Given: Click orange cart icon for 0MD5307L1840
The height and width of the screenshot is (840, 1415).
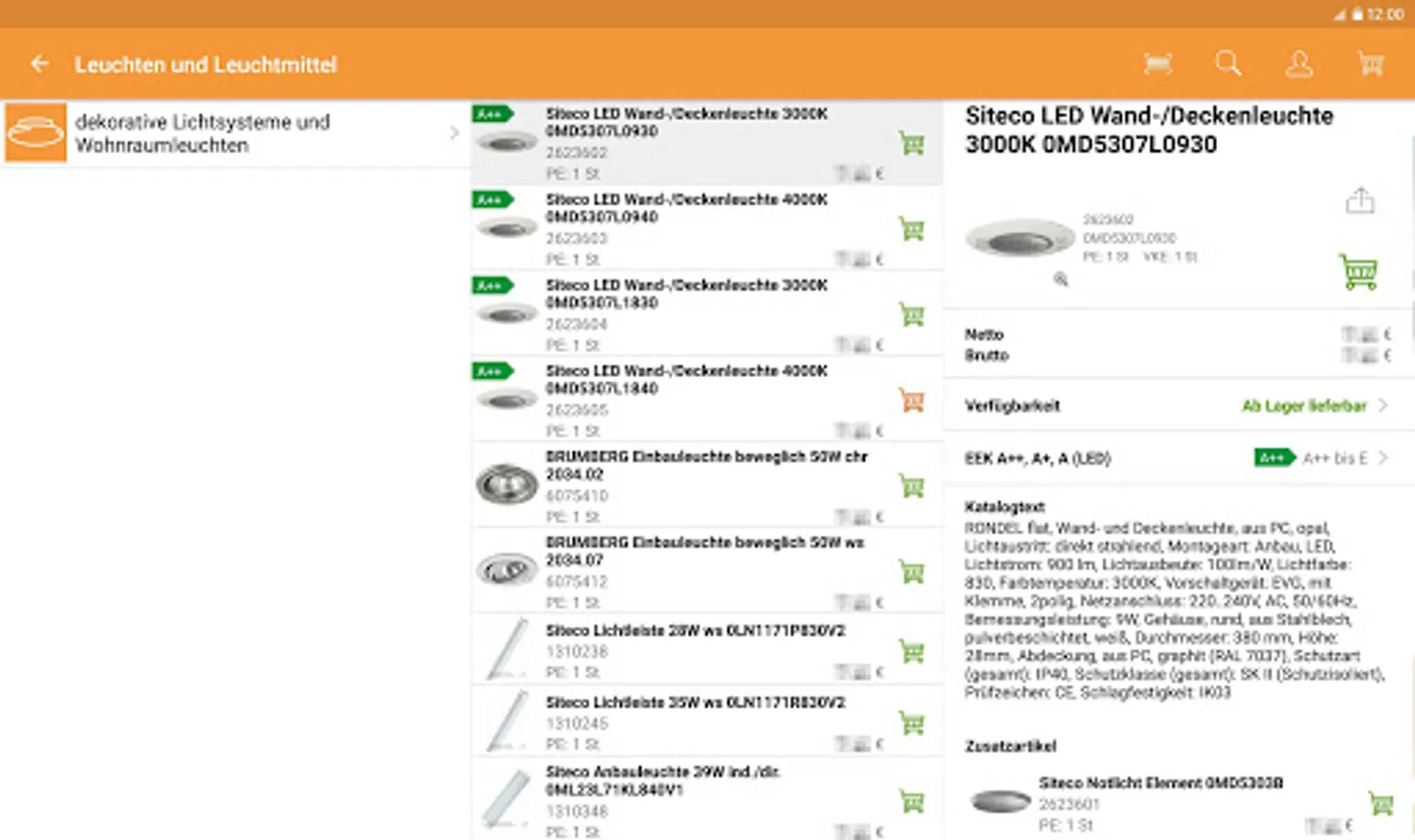Looking at the screenshot, I should [912, 400].
